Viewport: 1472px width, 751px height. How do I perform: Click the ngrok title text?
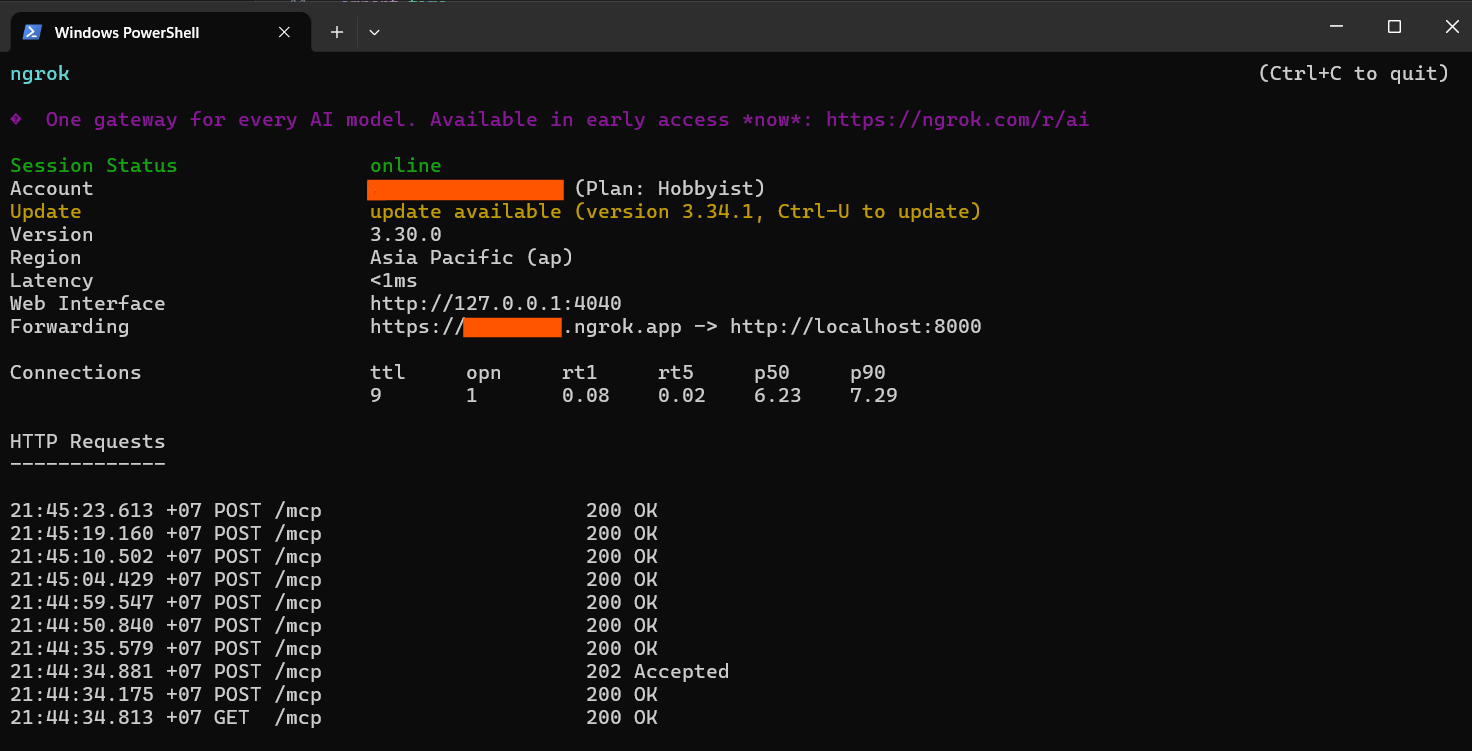click(40, 74)
